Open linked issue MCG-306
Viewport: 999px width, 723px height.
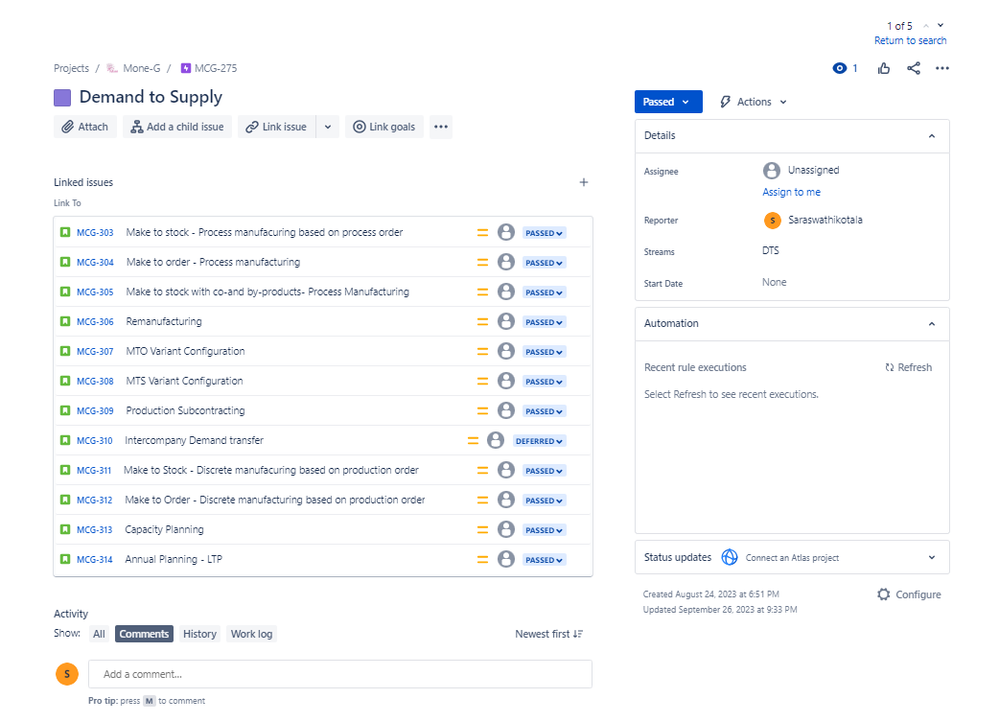[95, 322]
